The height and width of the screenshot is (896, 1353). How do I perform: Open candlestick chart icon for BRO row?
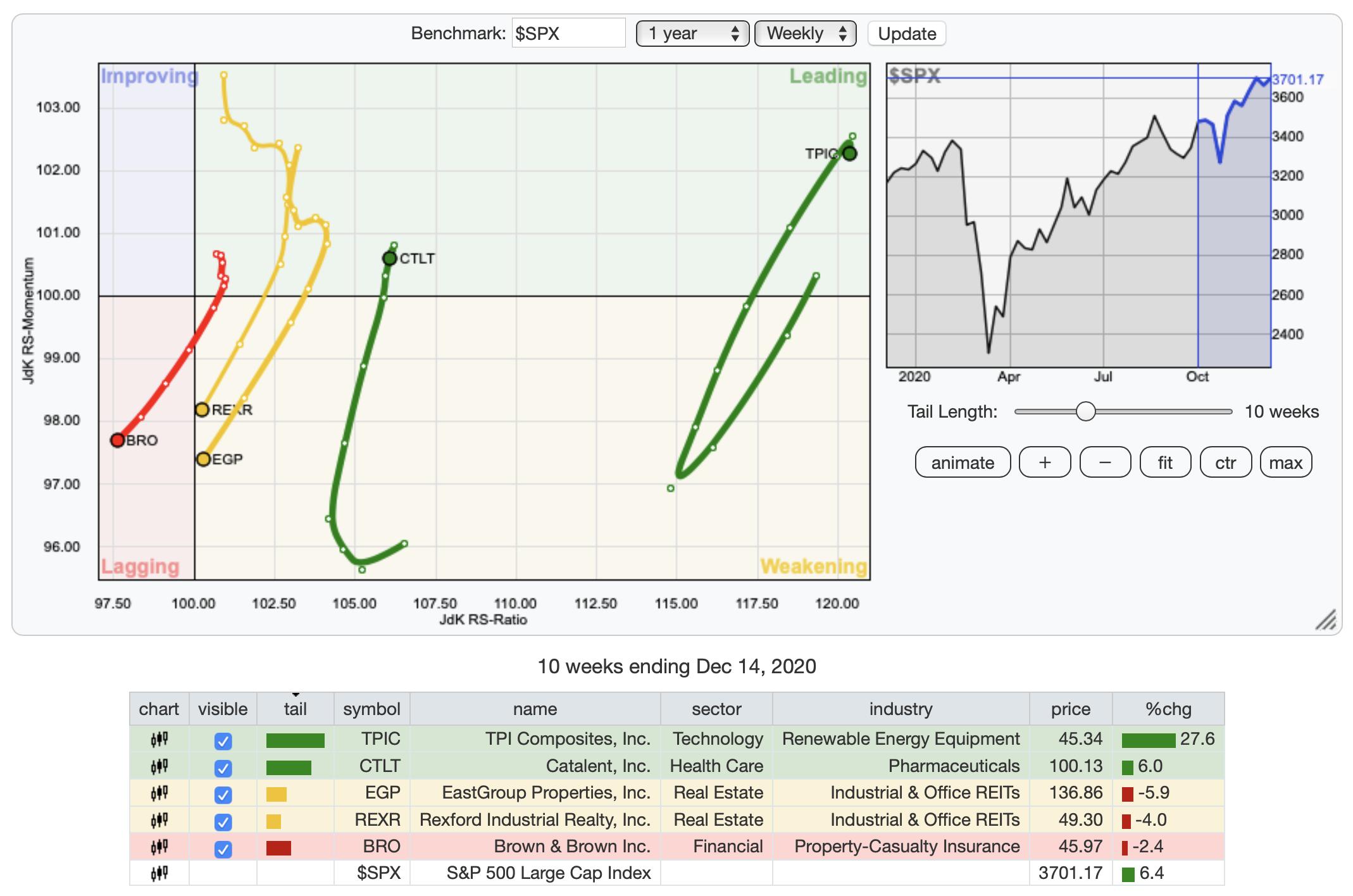coord(159,847)
